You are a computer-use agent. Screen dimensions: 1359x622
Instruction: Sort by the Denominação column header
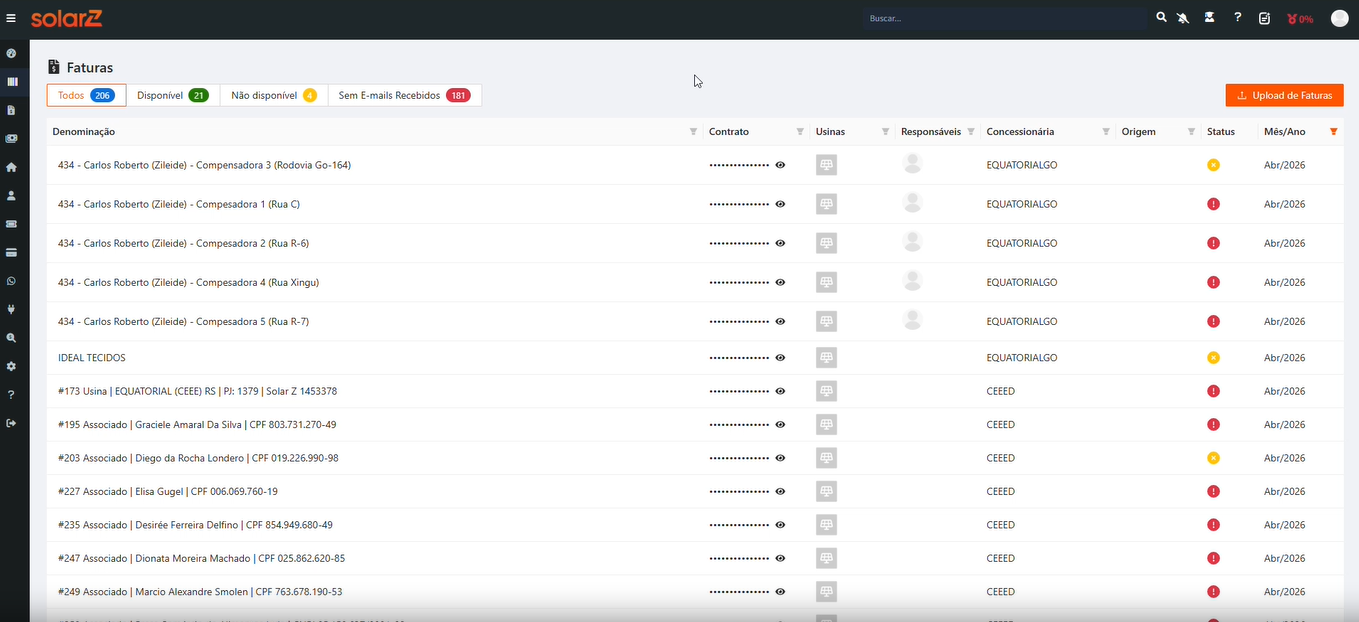pos(84,132)
